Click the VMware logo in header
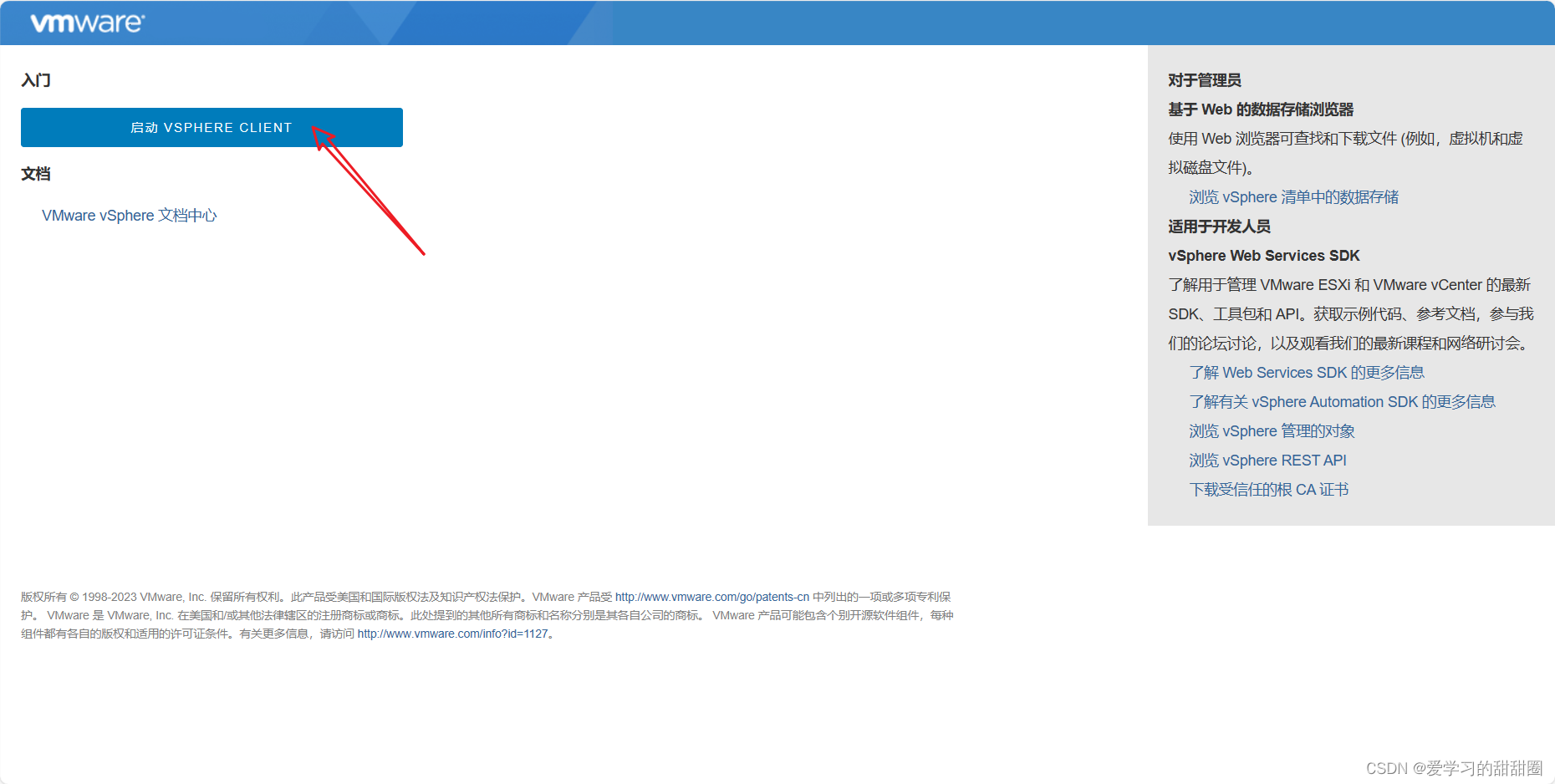Image resolution: width=1555 pixels, height=784 pixels. [x=87, y=23]
